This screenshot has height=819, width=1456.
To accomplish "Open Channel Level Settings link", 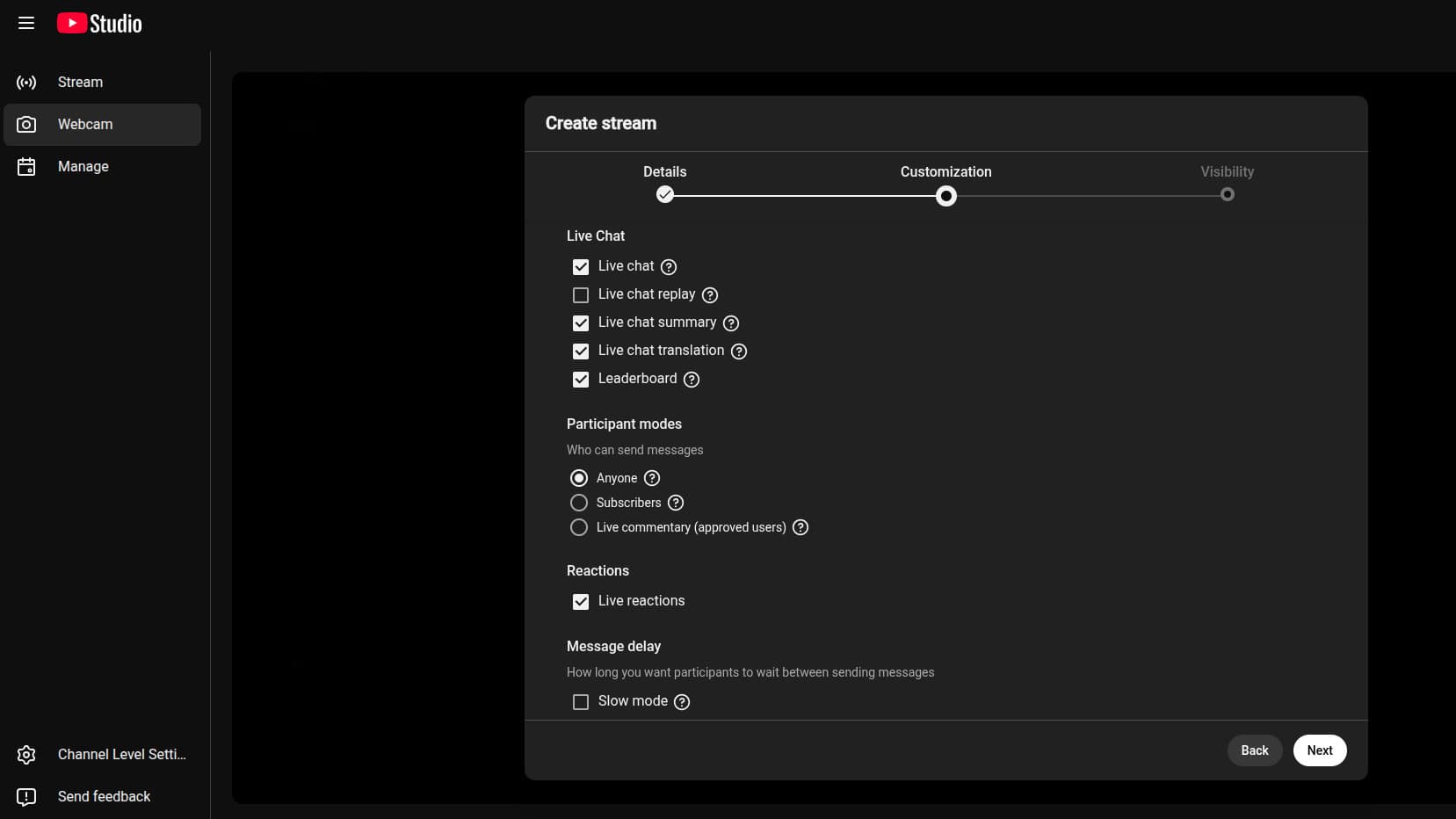I will pyautogui.click(x=102, y=755).
